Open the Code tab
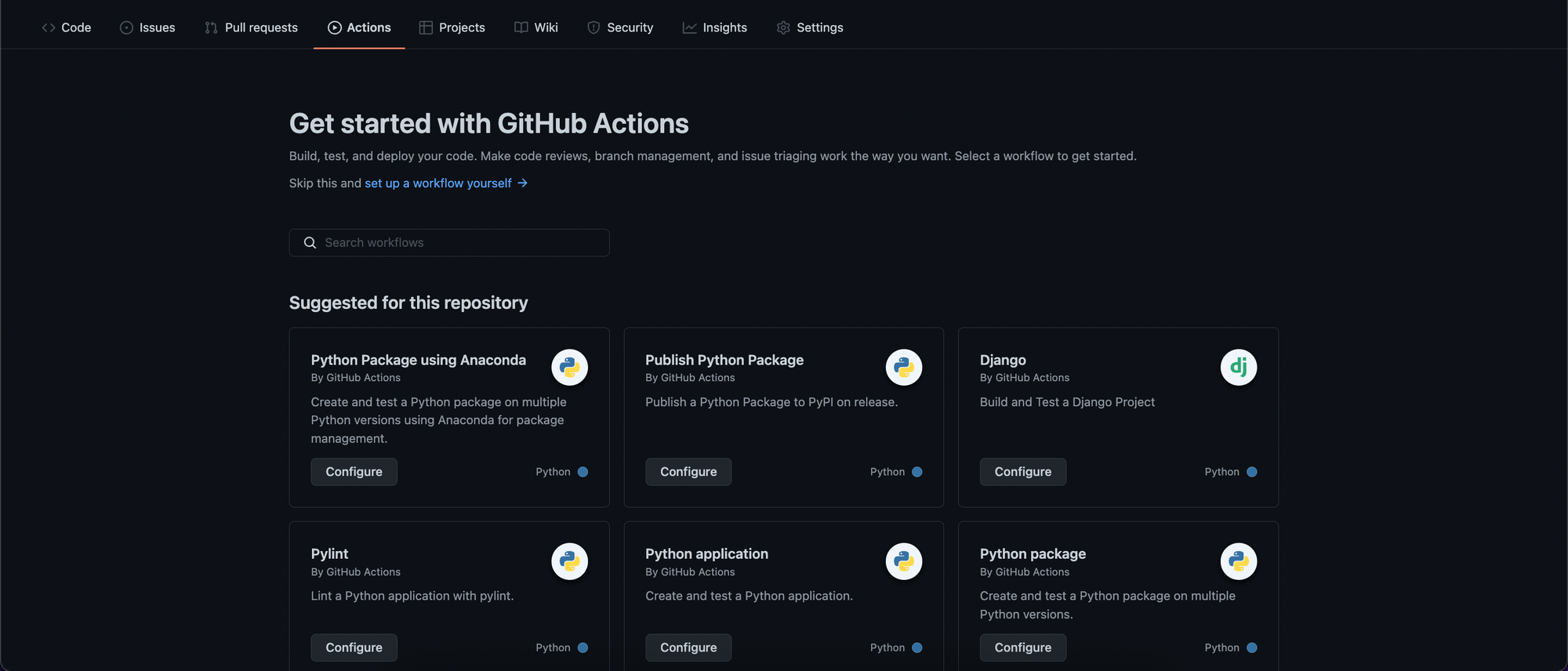This screenshot has width=1568, height=671. [x=67, y=27]
